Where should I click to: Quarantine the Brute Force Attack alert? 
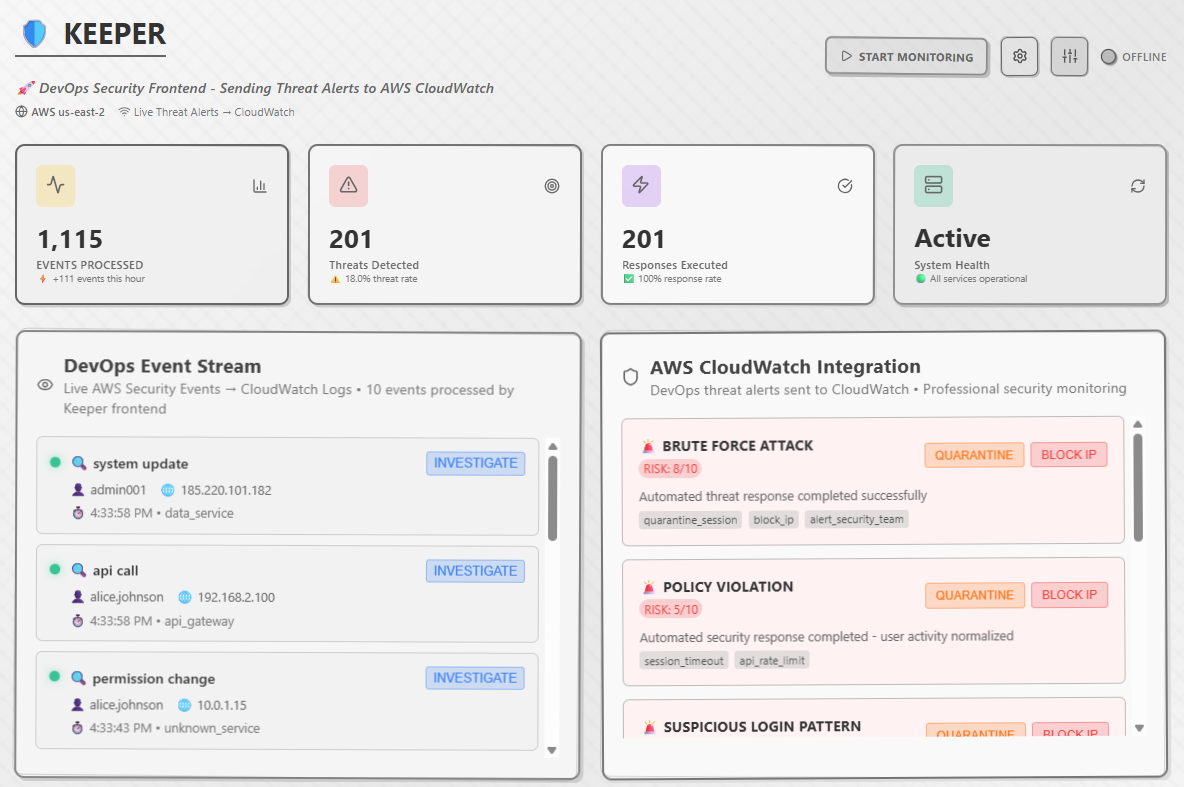click(x=974, y=455)
